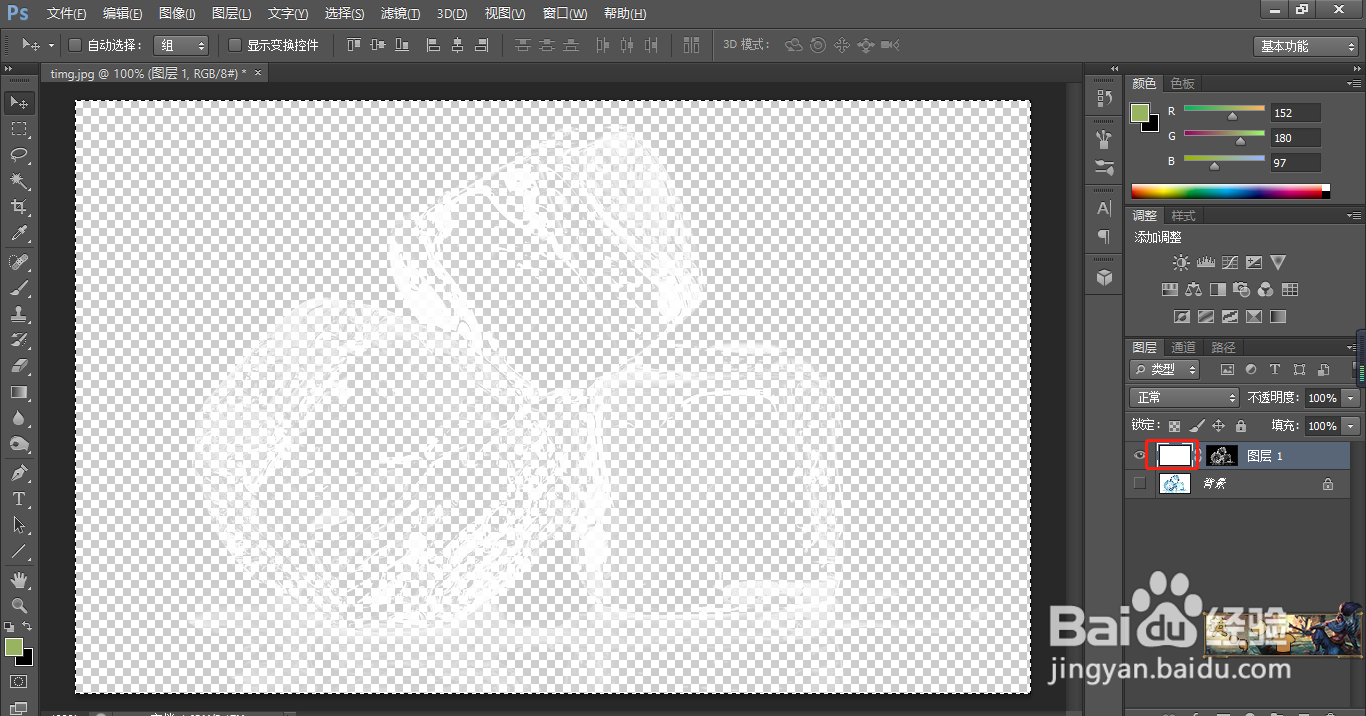Select the Crop tool
The height and width of the screenshot is (716, 1366).
click(x=19, y=207)
